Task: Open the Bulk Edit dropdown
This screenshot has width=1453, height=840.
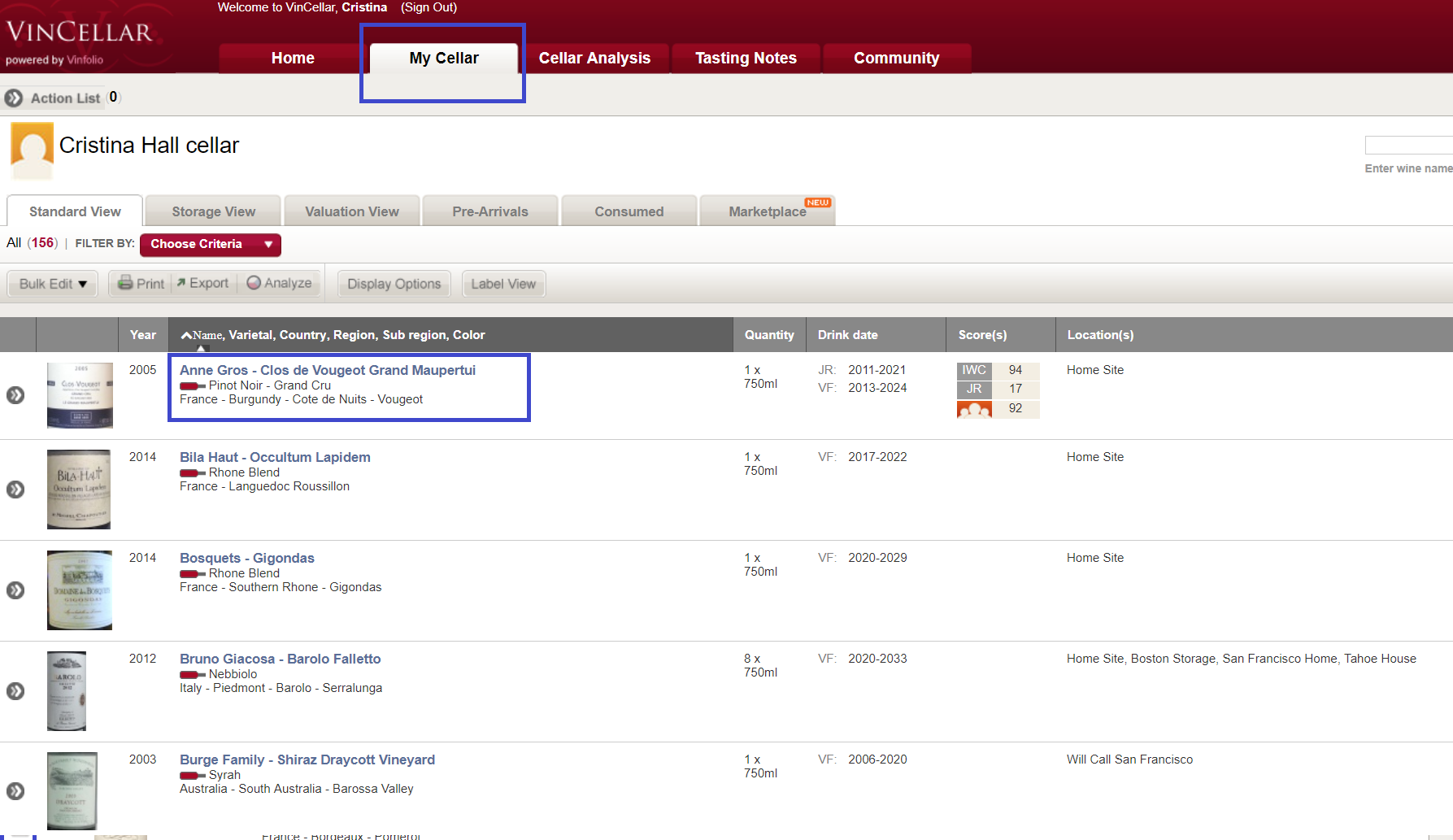Action: point(53,284)
